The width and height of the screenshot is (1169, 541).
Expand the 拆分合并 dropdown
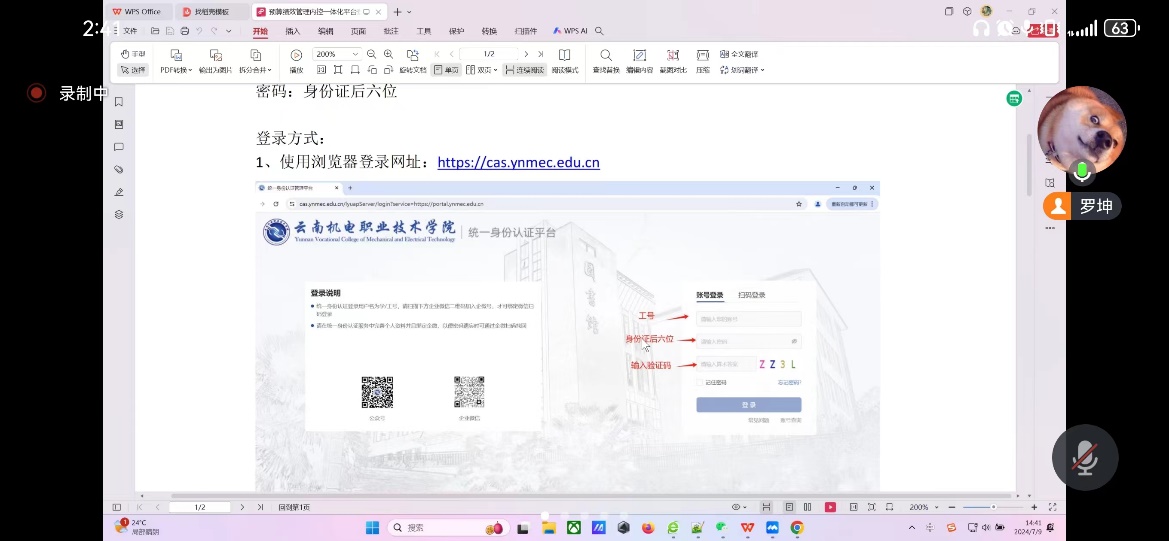pos(255,70)
